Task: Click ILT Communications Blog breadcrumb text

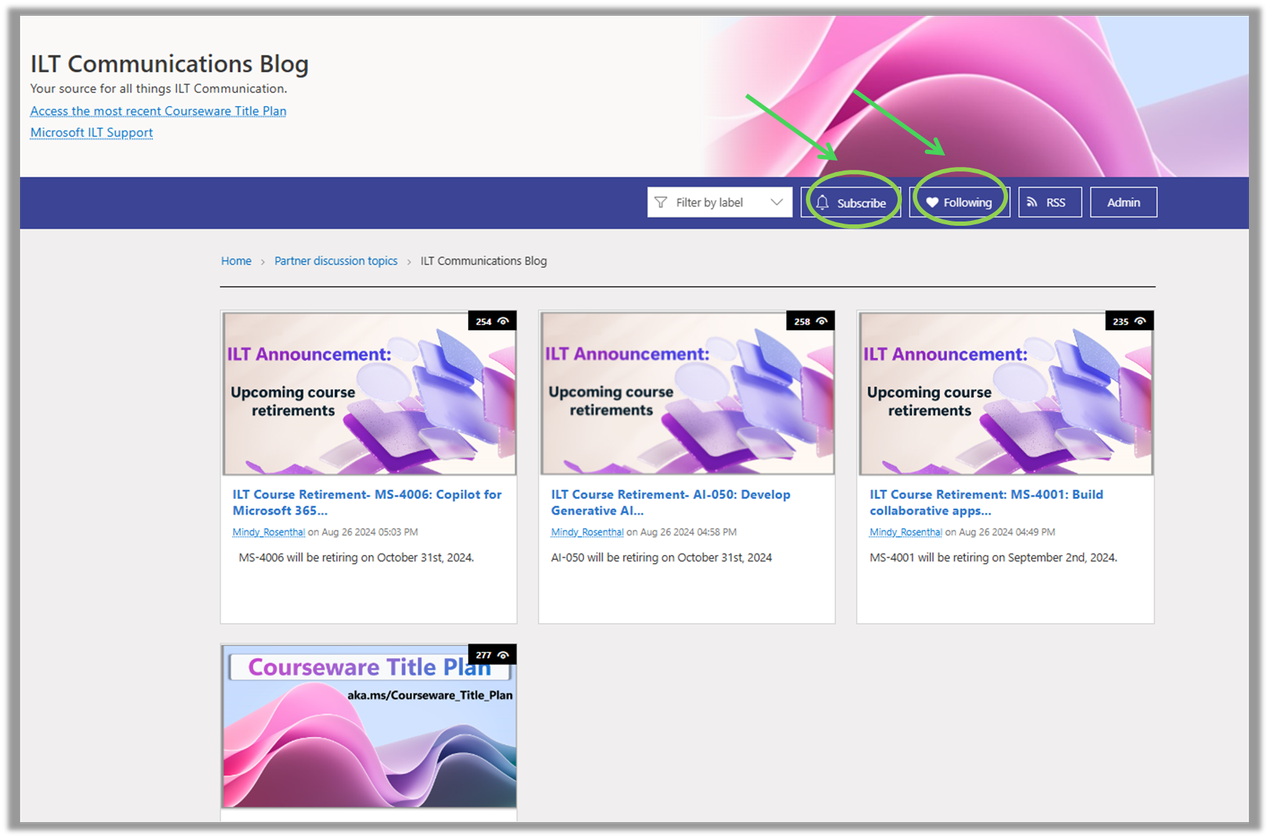Action: tap(484, 261)
